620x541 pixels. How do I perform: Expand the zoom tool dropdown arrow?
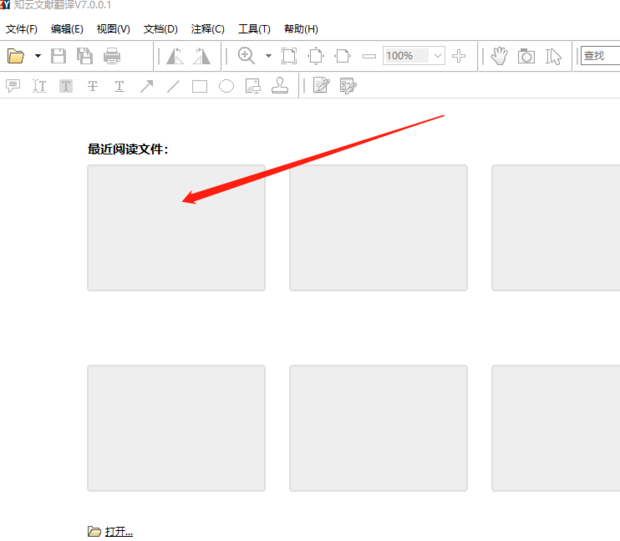click(268, 56)
